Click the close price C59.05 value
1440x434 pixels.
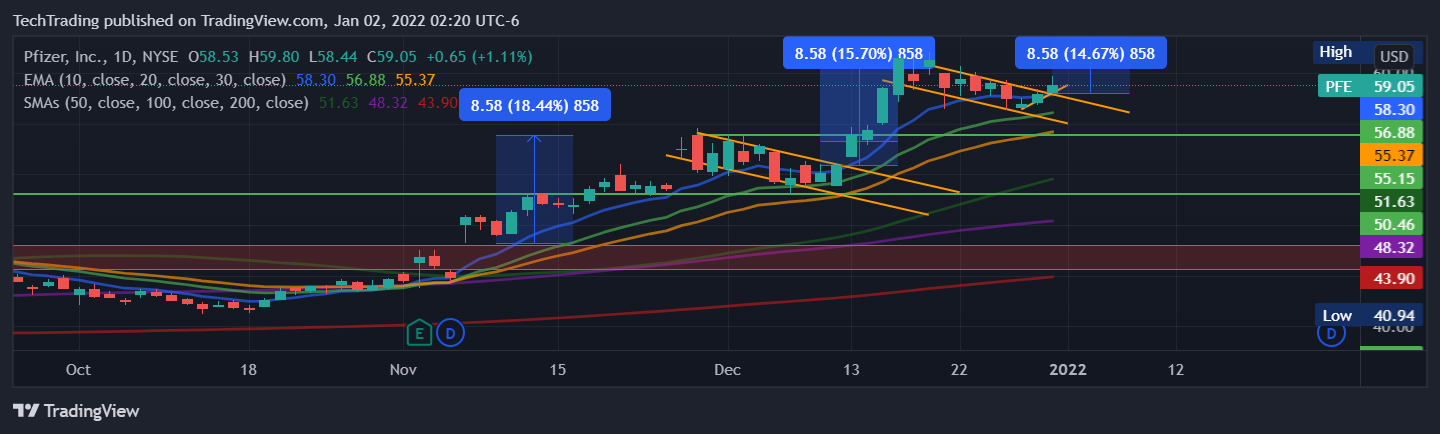coord(390,57)
